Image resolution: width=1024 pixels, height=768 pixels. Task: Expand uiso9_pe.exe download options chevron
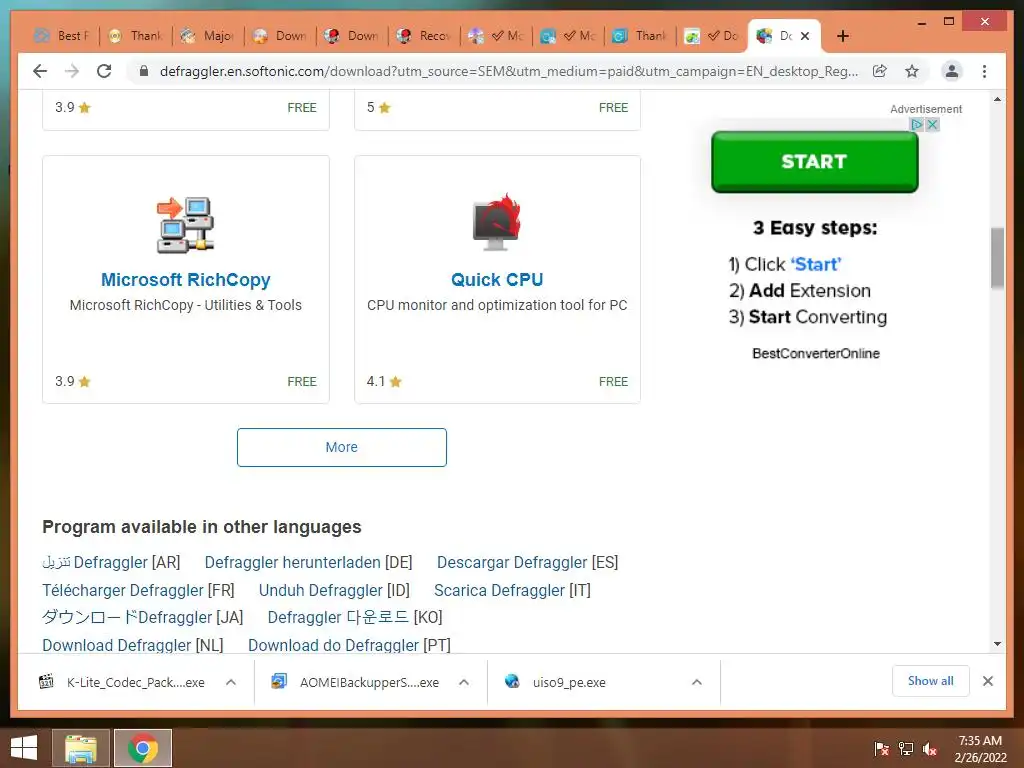(697, 682)
